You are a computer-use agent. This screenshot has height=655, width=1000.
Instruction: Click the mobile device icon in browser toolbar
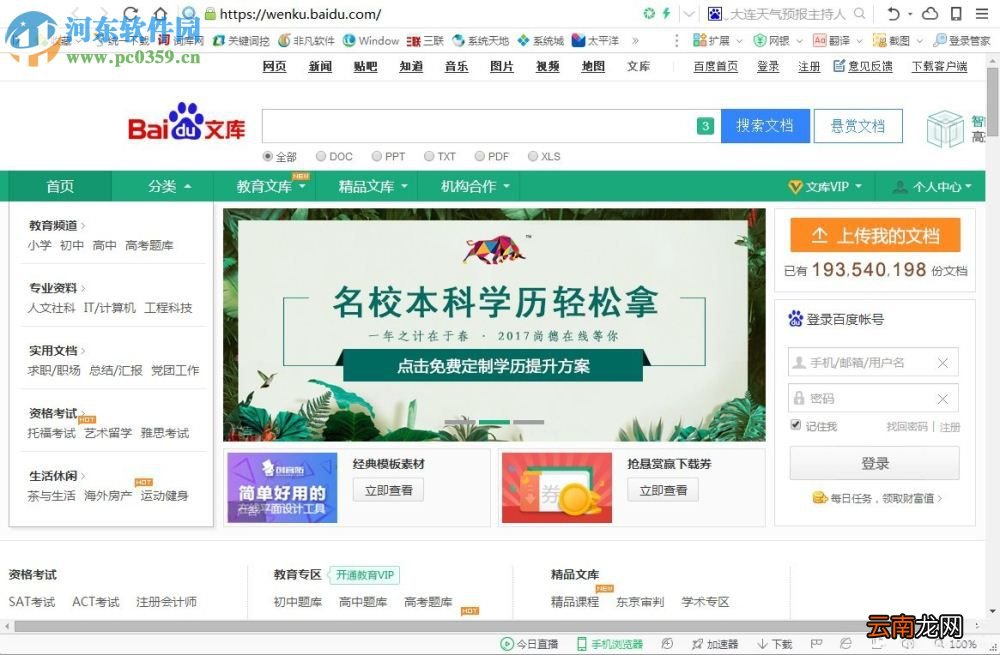(956, 13)
